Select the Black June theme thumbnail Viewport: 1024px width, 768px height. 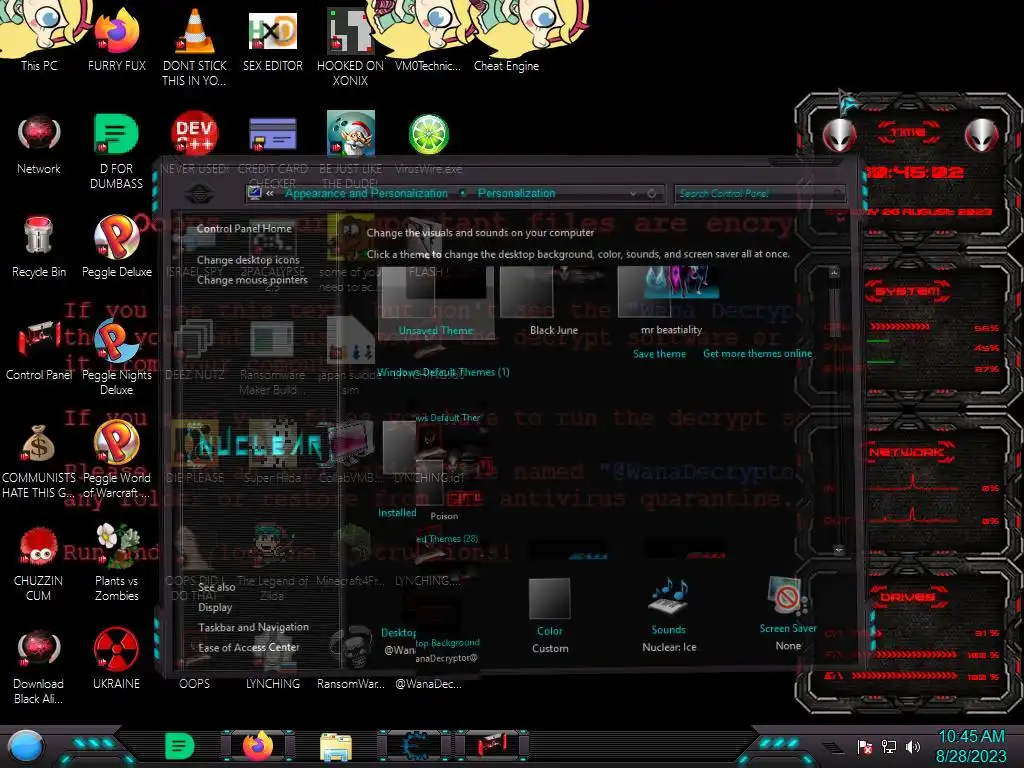554,301
